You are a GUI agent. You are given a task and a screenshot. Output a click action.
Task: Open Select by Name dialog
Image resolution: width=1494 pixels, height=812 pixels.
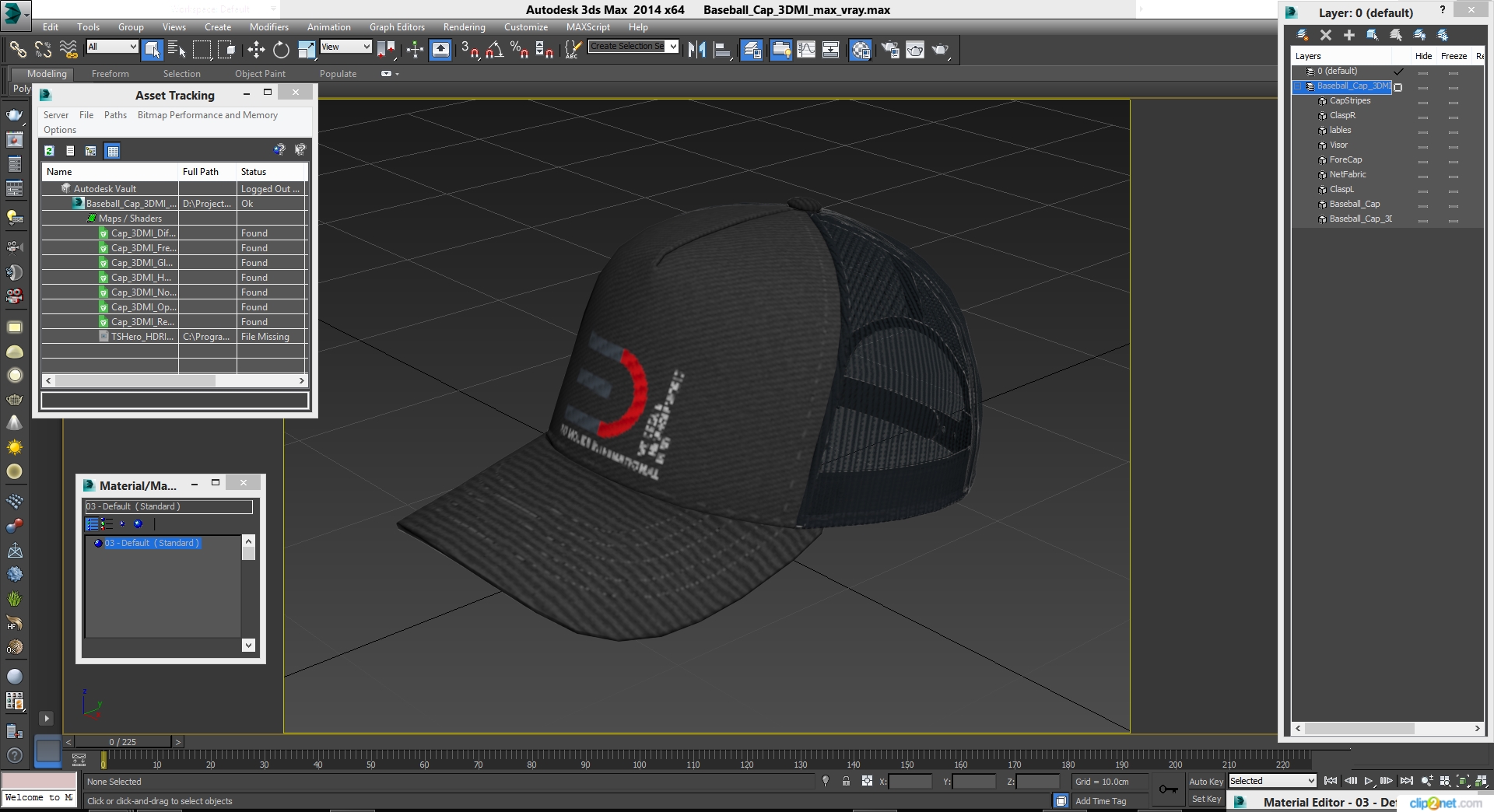click(x=177, y=50)
